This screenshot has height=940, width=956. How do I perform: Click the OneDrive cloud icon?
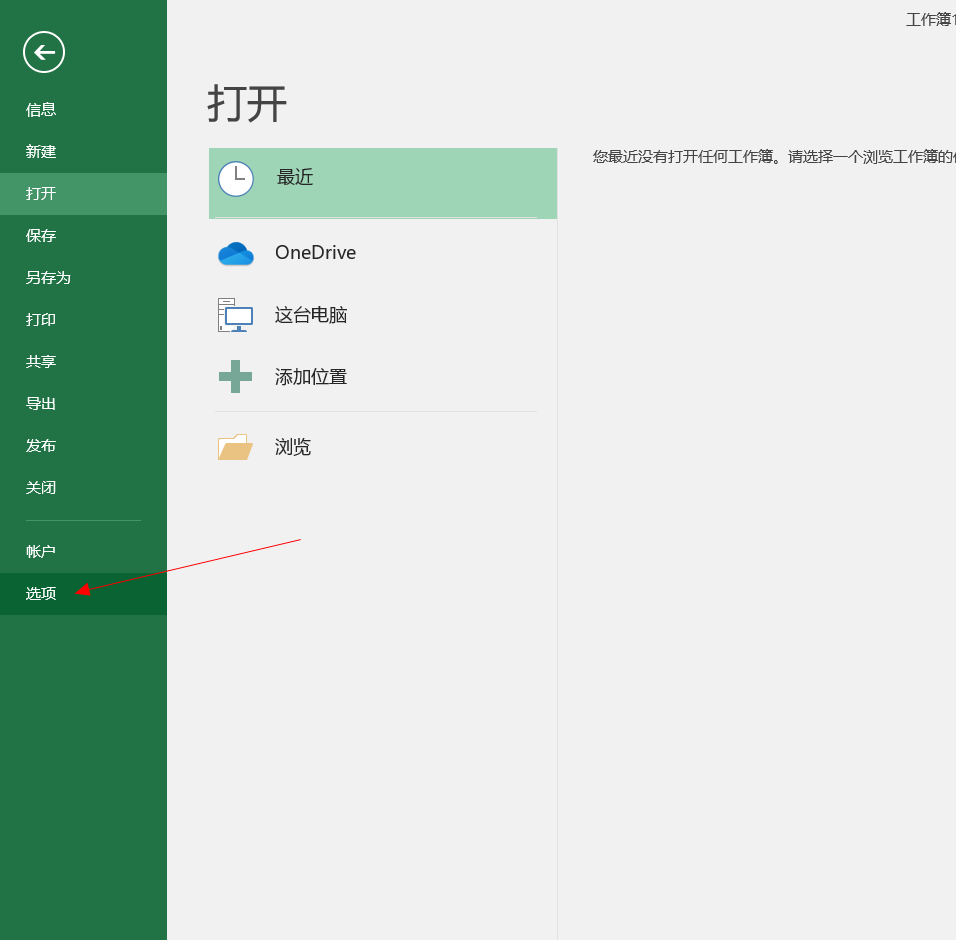[x=236, y=254]
